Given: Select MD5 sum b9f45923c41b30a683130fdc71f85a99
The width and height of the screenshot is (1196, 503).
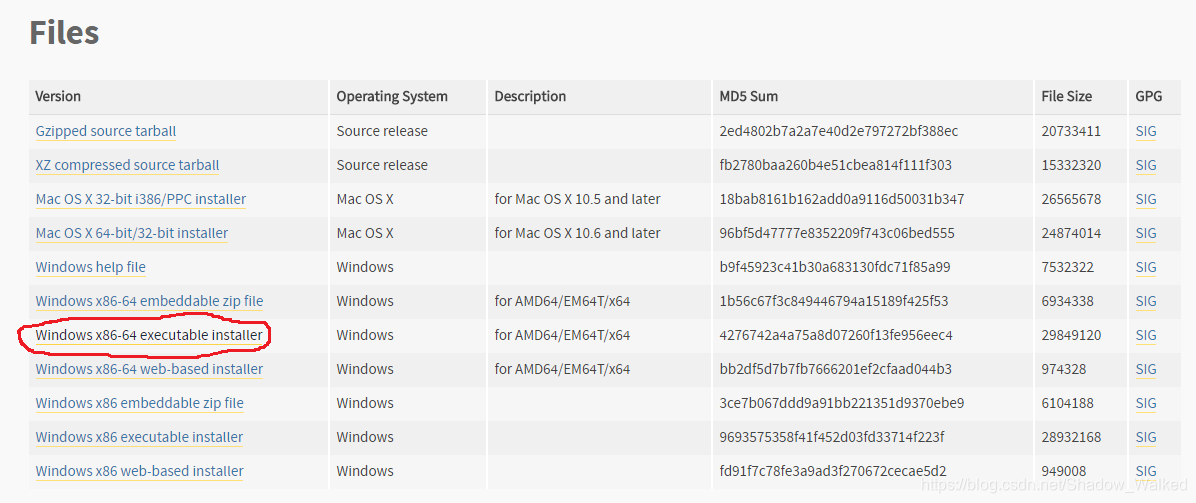Looking at the screenshot, I should click(x=833, y=267).
